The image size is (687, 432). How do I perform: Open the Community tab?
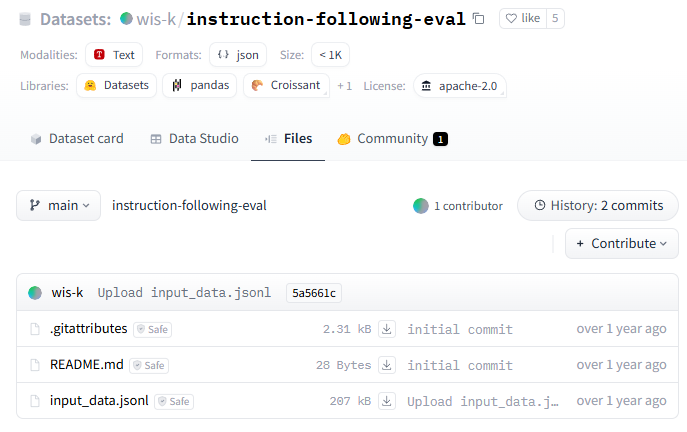pos(392,139)
